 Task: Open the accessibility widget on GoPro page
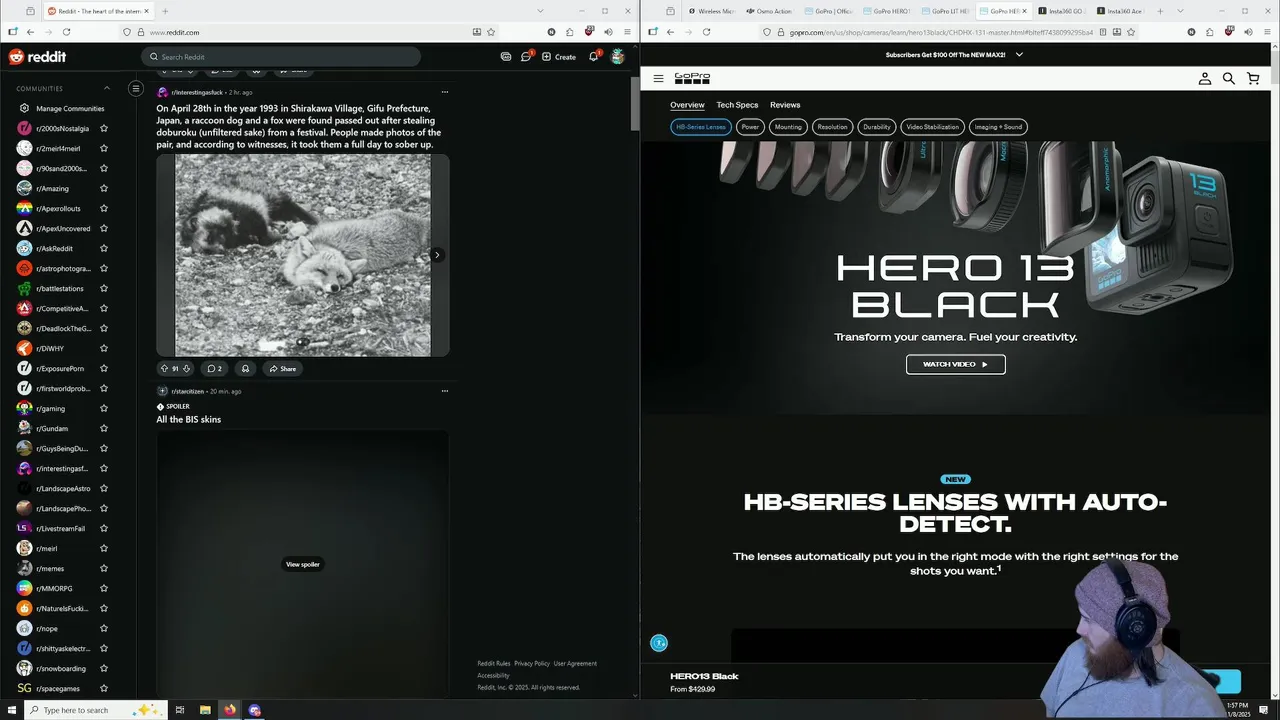pyautogui.click(x=658, y=643)
